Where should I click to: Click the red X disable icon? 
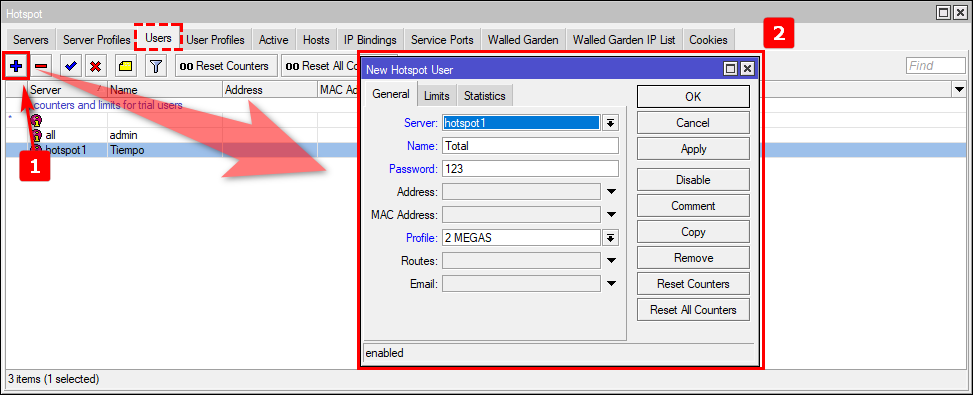click(x=95, y=66)
